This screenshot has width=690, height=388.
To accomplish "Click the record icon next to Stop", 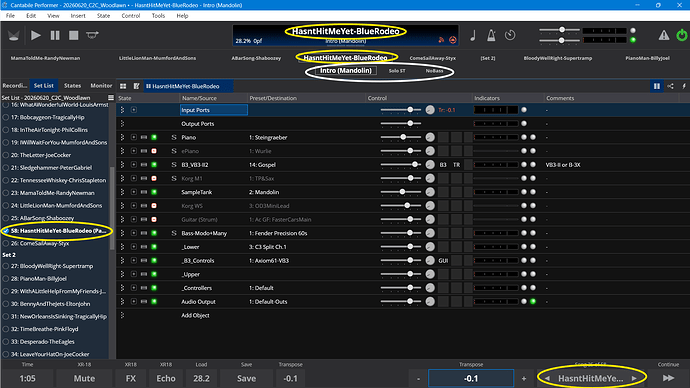I will [92, 35].
